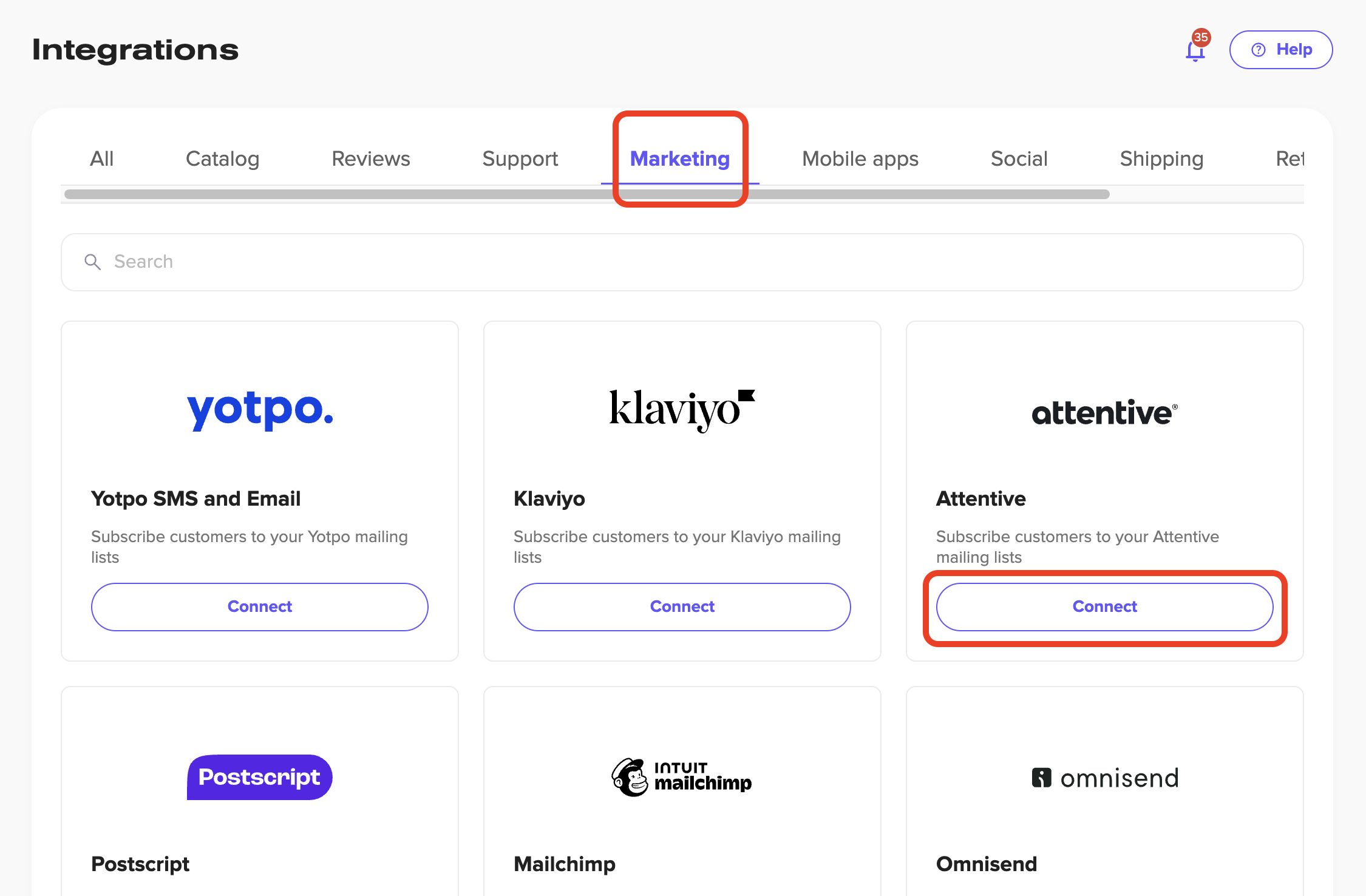This screenshot has width=1366, height=896.
Task: Switch to the Catalog tab
Action: 222,158
